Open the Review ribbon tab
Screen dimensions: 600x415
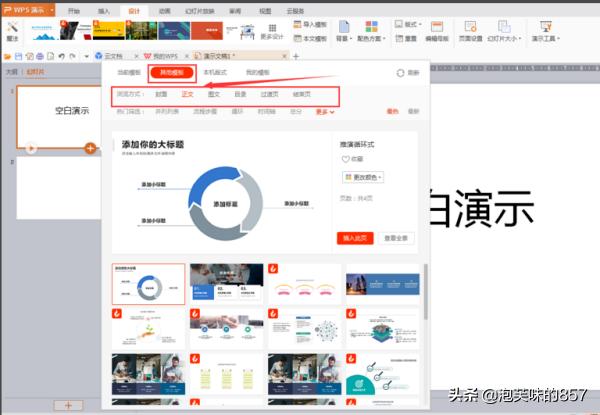click(x=235, y=11)
